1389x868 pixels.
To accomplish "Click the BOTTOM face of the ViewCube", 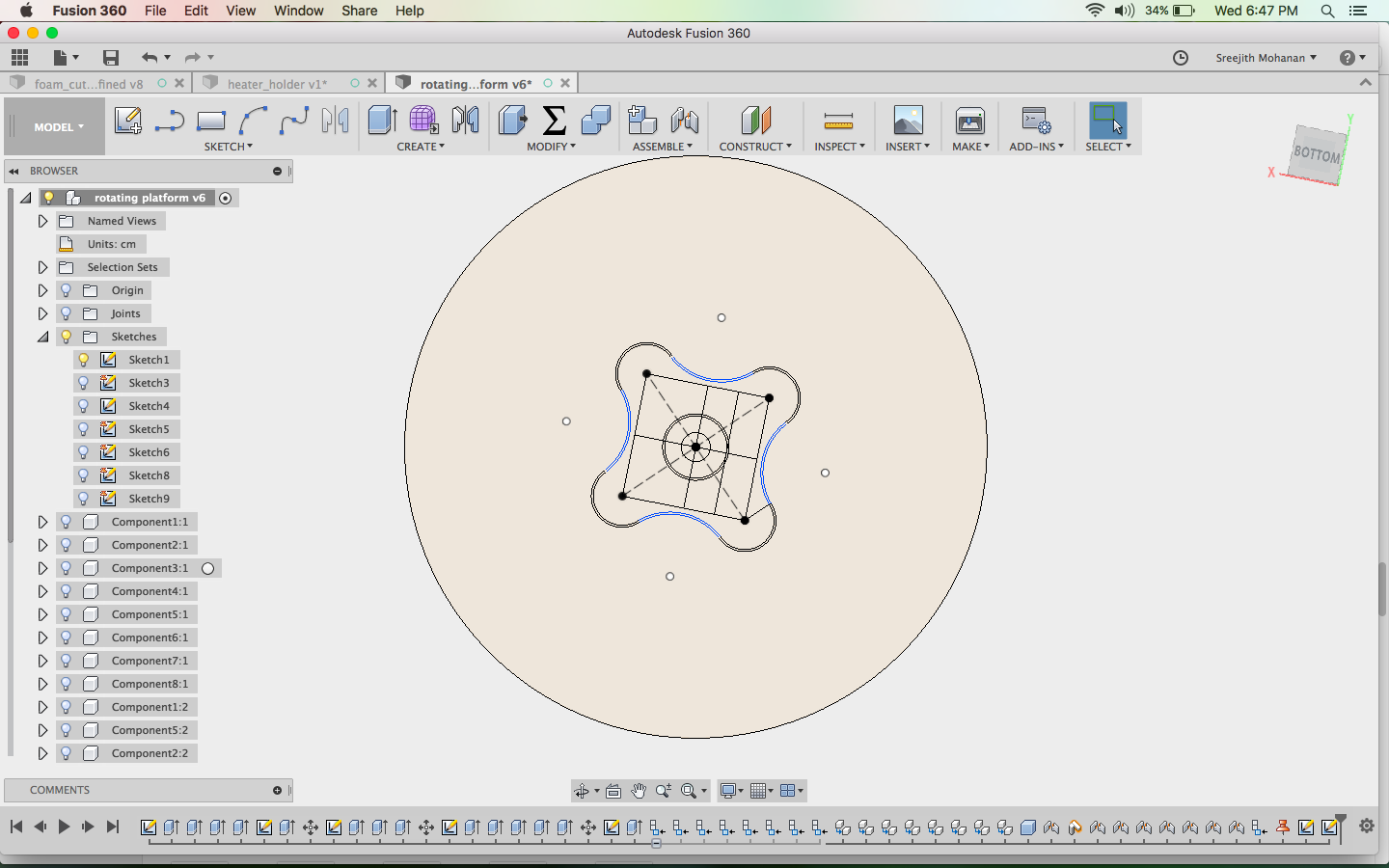I will click(x=1317, y=153).
